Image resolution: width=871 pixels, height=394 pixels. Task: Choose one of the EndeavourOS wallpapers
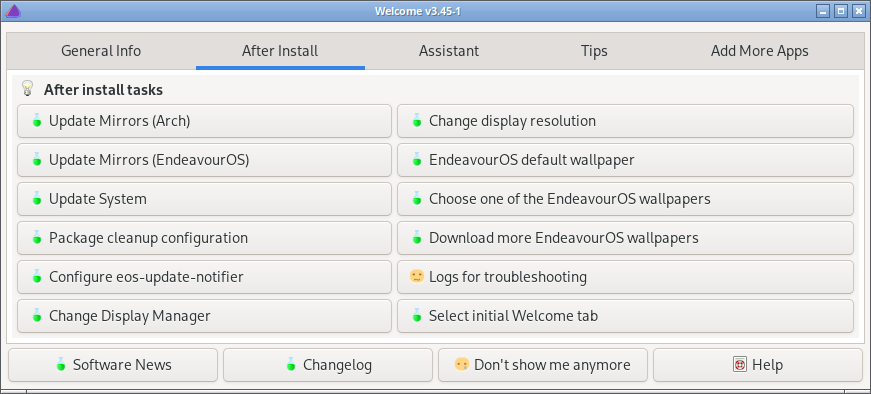click(625, 199)
